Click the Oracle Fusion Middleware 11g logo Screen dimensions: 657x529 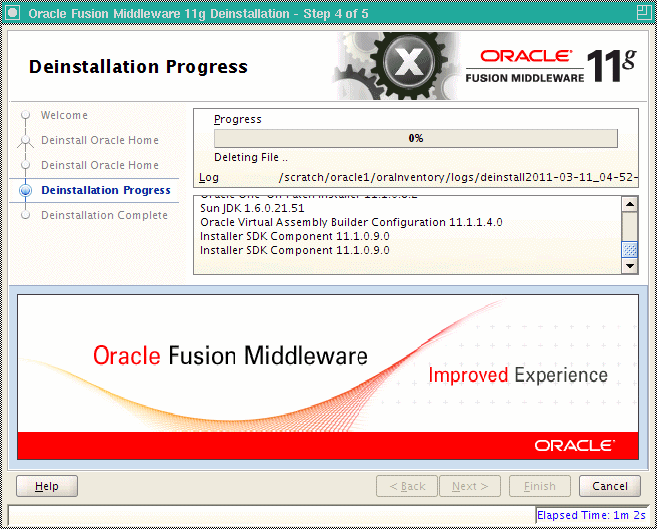[551, 66]
